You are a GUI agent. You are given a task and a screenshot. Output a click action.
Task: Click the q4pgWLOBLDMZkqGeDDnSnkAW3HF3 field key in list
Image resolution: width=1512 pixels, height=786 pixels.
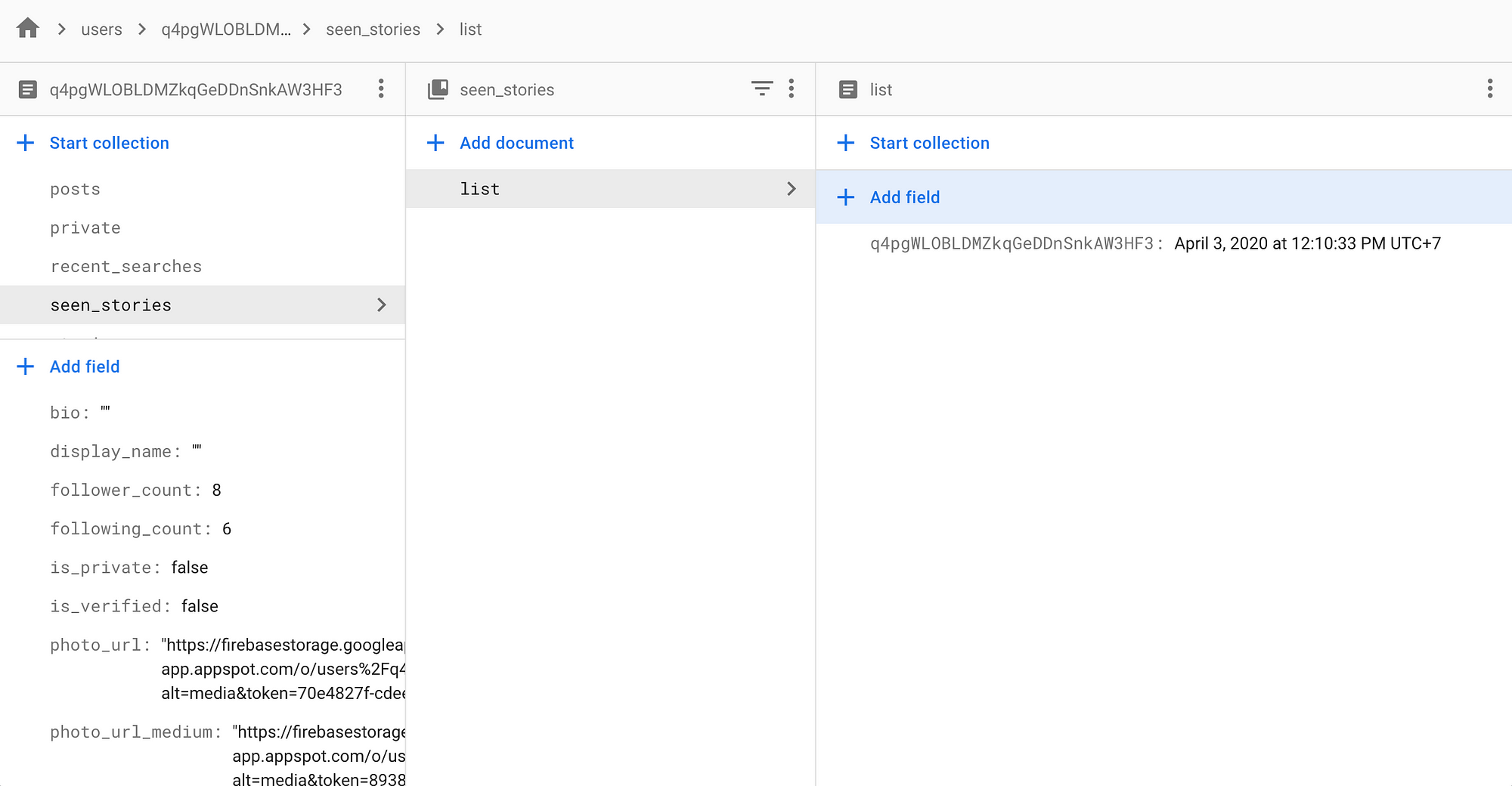[1012, 243]
